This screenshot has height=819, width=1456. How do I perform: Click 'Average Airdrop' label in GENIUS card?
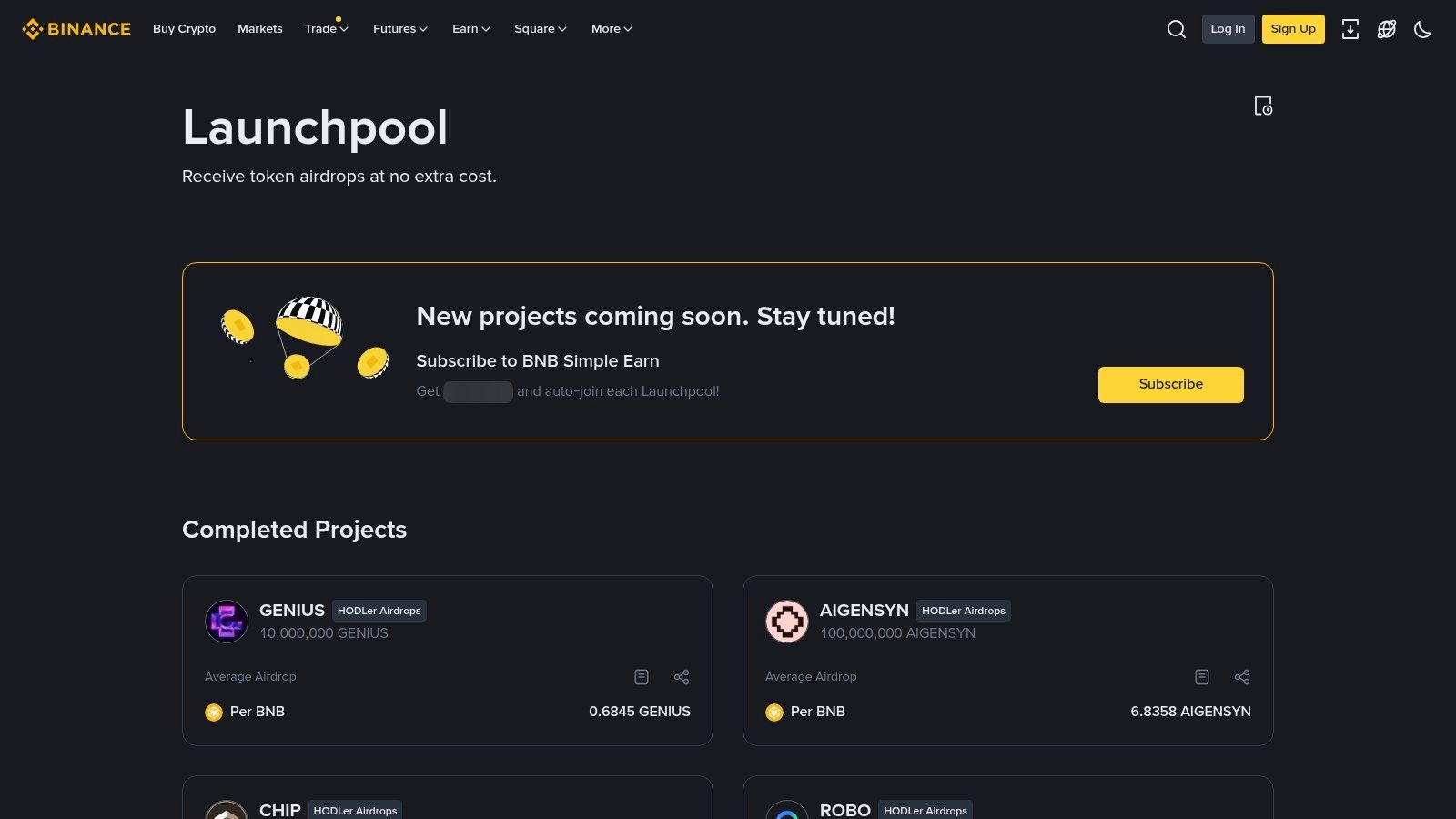(250, 677)
